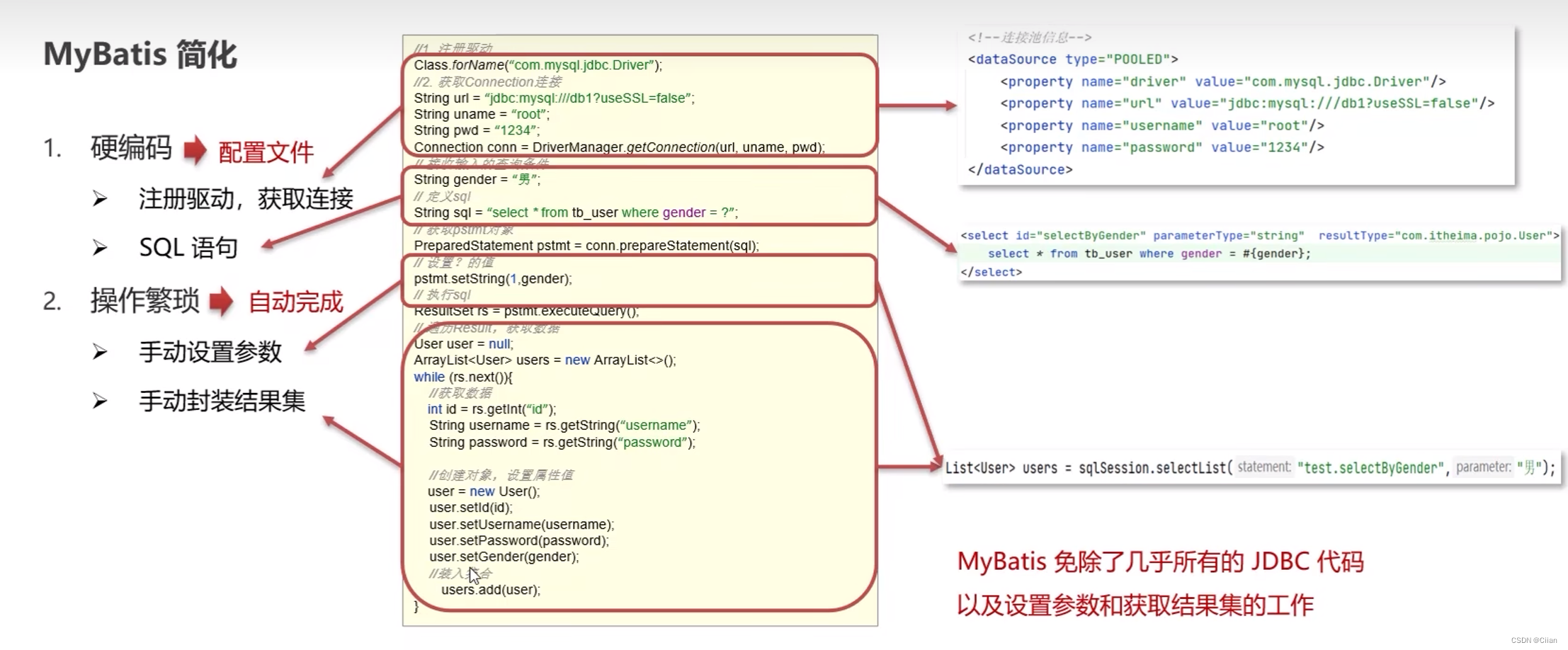Click the rs.getString("password") code line
This screenshot has width=1568, height=650.
coord(562,443)
